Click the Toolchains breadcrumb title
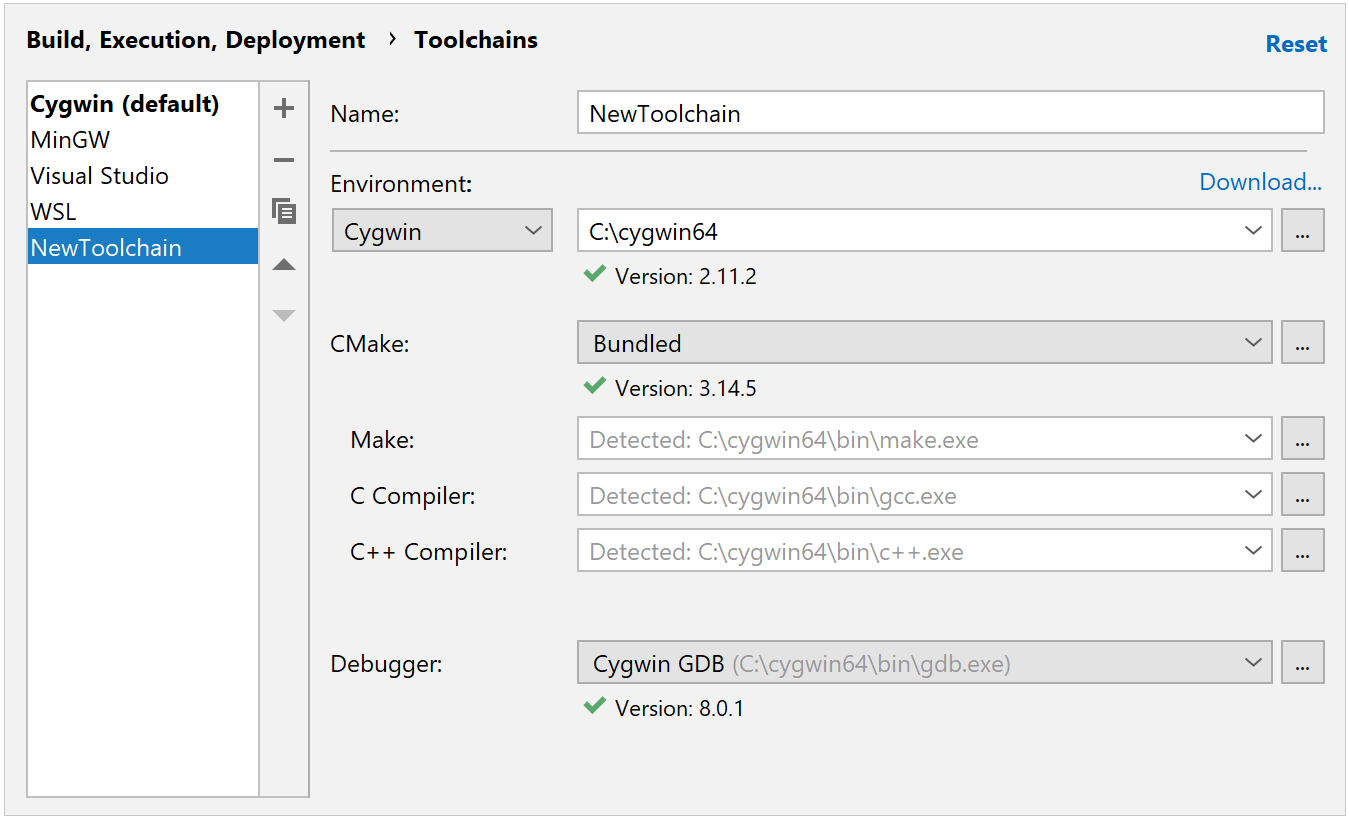The width and height of the screenshot is (1349, 820). coord(476,40)
